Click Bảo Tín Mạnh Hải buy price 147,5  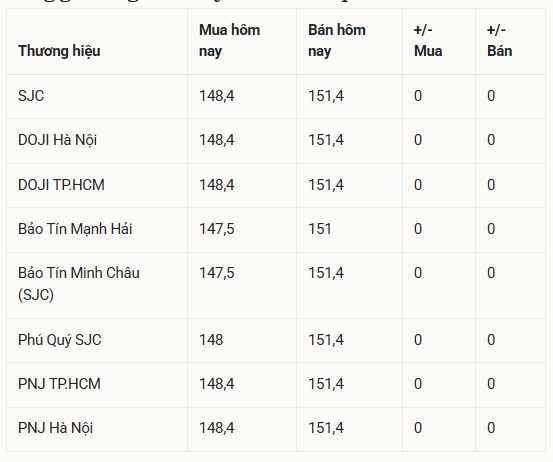coord(217,229)
